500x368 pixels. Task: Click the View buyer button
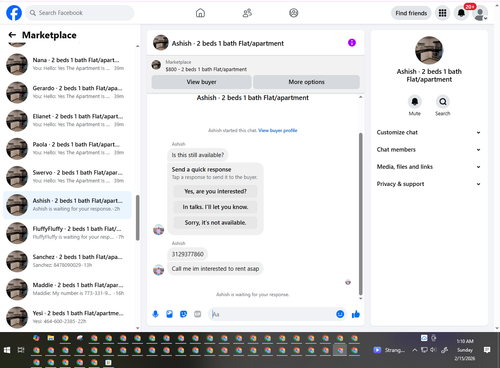[201, 82]
